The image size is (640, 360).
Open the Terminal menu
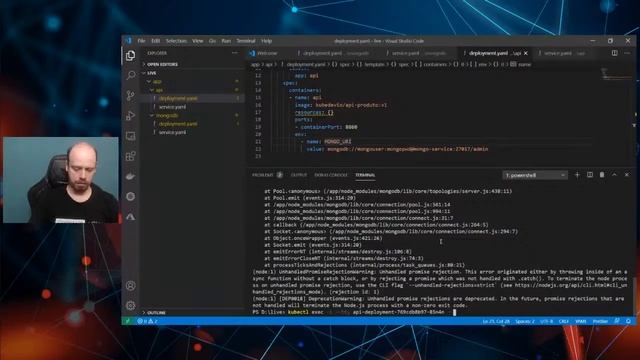(246, 41)
